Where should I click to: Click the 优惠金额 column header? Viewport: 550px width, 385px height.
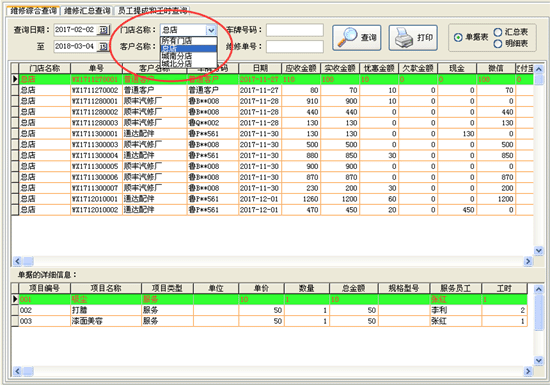click(x=379, y=68)
